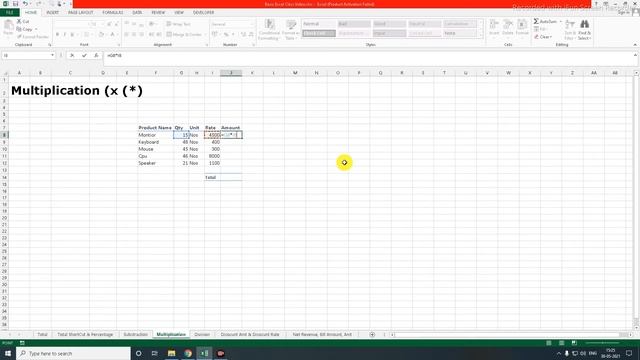Click Find & Select binoculars icon

[584, 25]
